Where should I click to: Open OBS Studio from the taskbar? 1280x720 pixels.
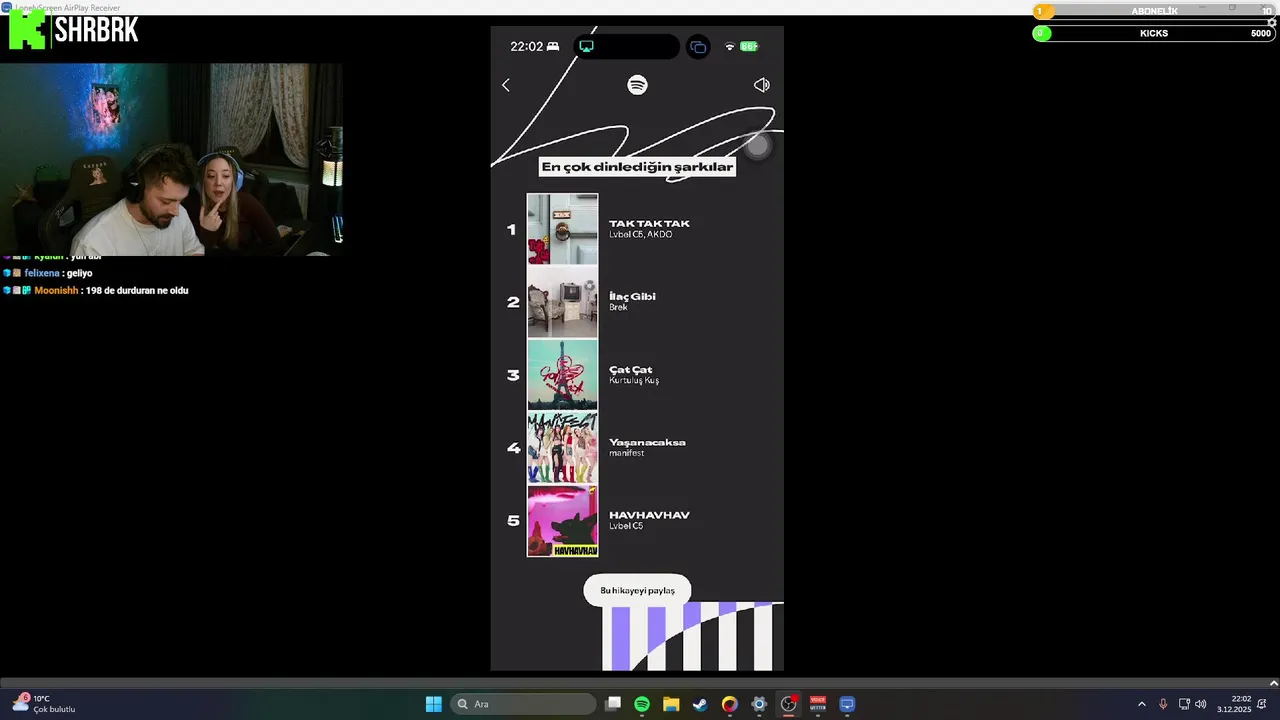[x=788, y=704]
